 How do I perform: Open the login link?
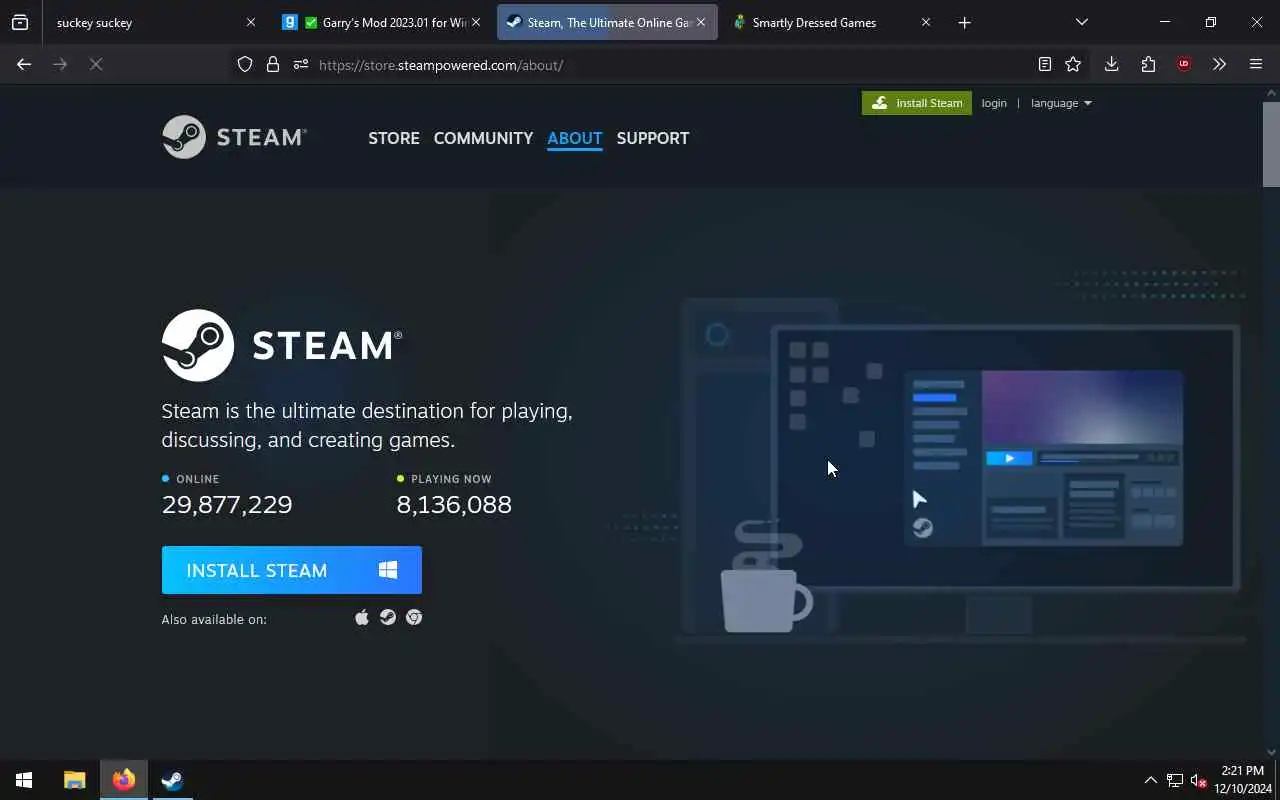(x=994, y=103)
